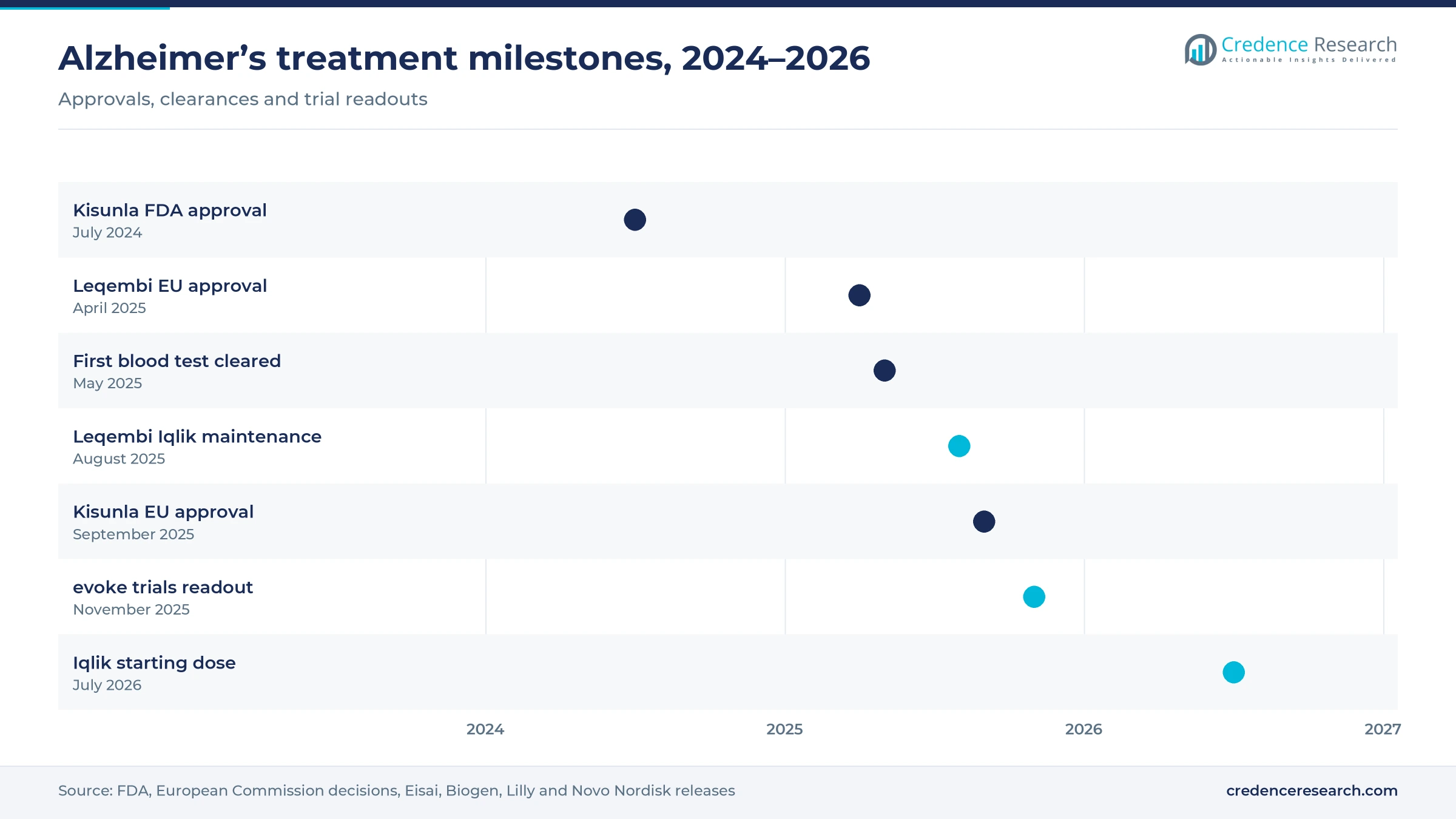Click the 2024 axis label
Screen dimensions: 1456x819
[x=485, y=729]
